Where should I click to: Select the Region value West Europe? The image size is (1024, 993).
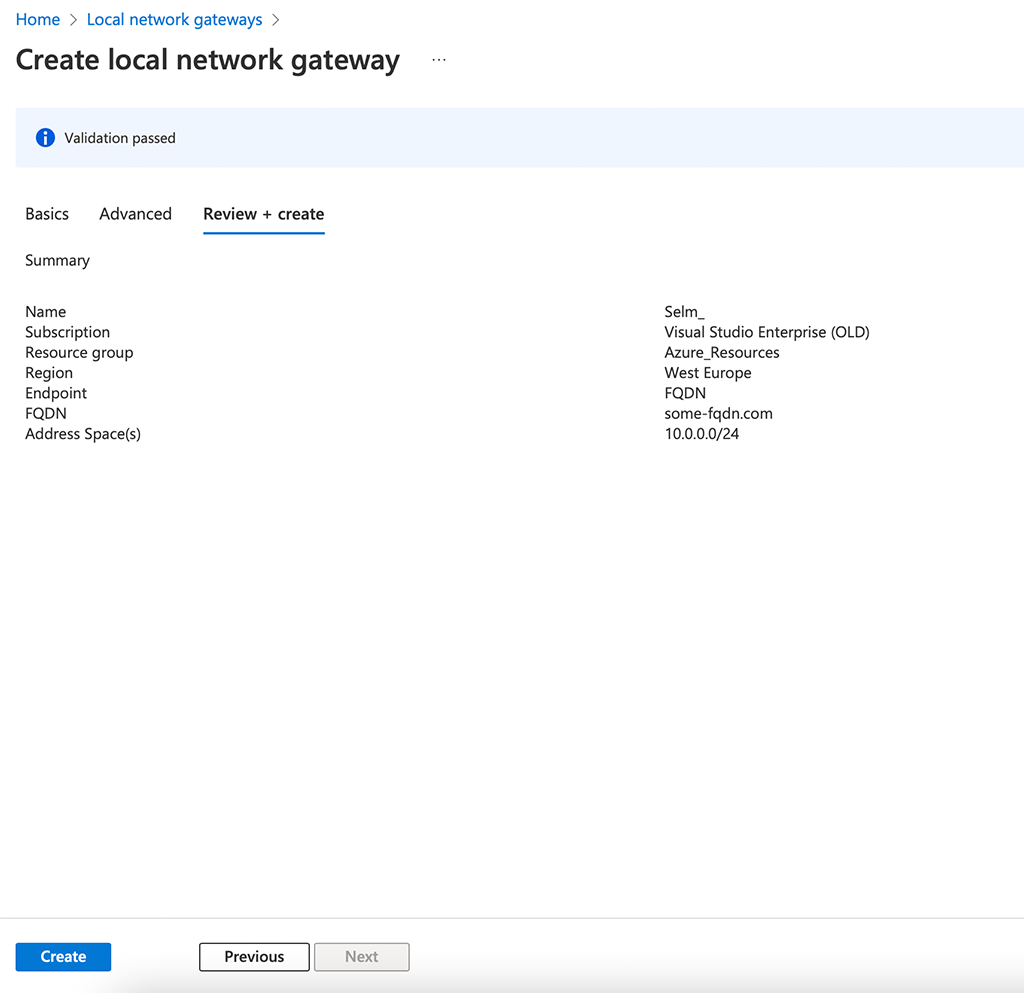coord(708,372)
